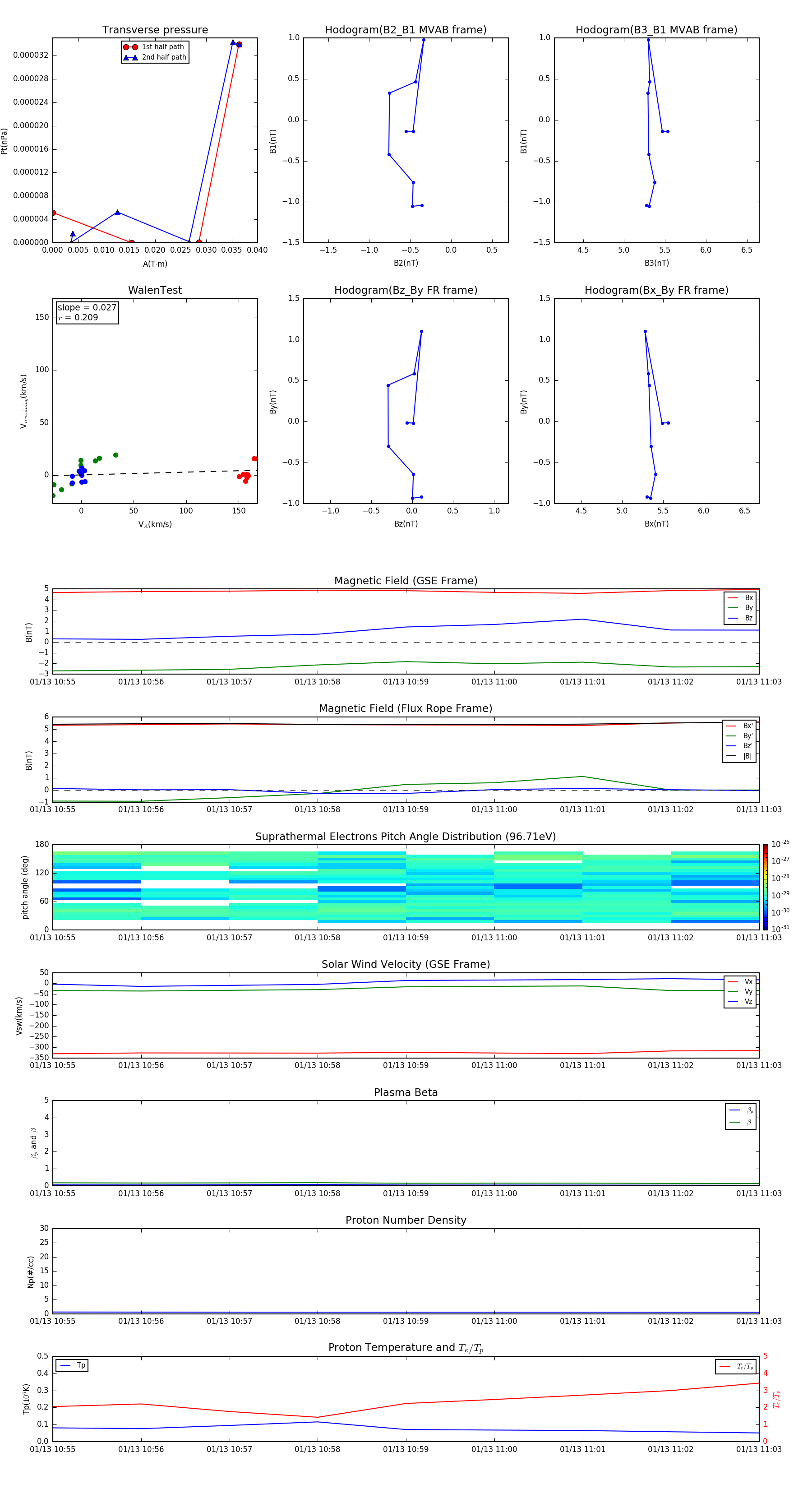
Task: Click the "Solar Wind Velocity (GSE Frame)" title
Action: 406,965
